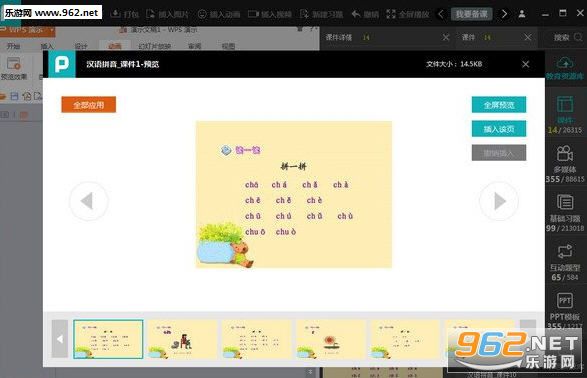Screen dimensions: 587x378
Task: Click the right chevron beside 我要备课
Action: pyautogui.click(x=504, y=14)
